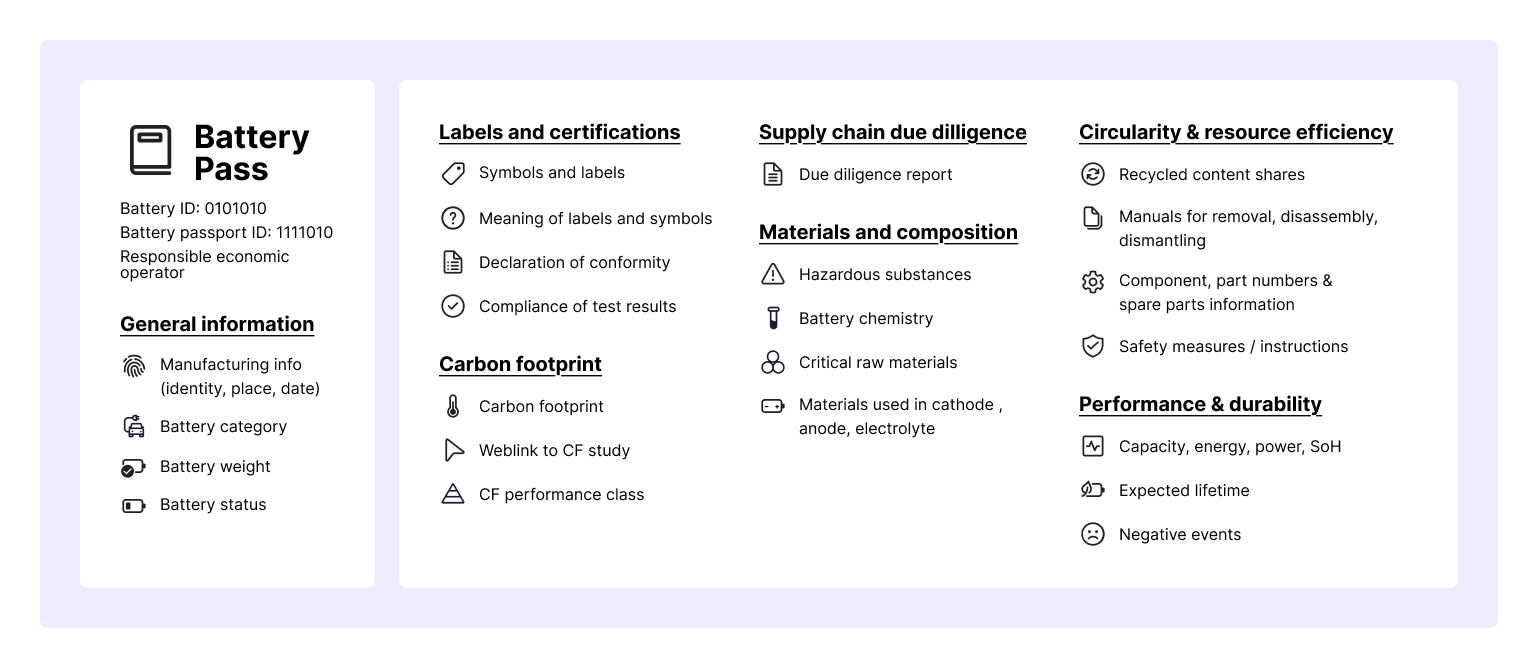Image resolution: width=1538 pixels, height=668 pixels.
Task: Click the molecule icon for Critical raw materials
Action: click(x=773, y=362)
